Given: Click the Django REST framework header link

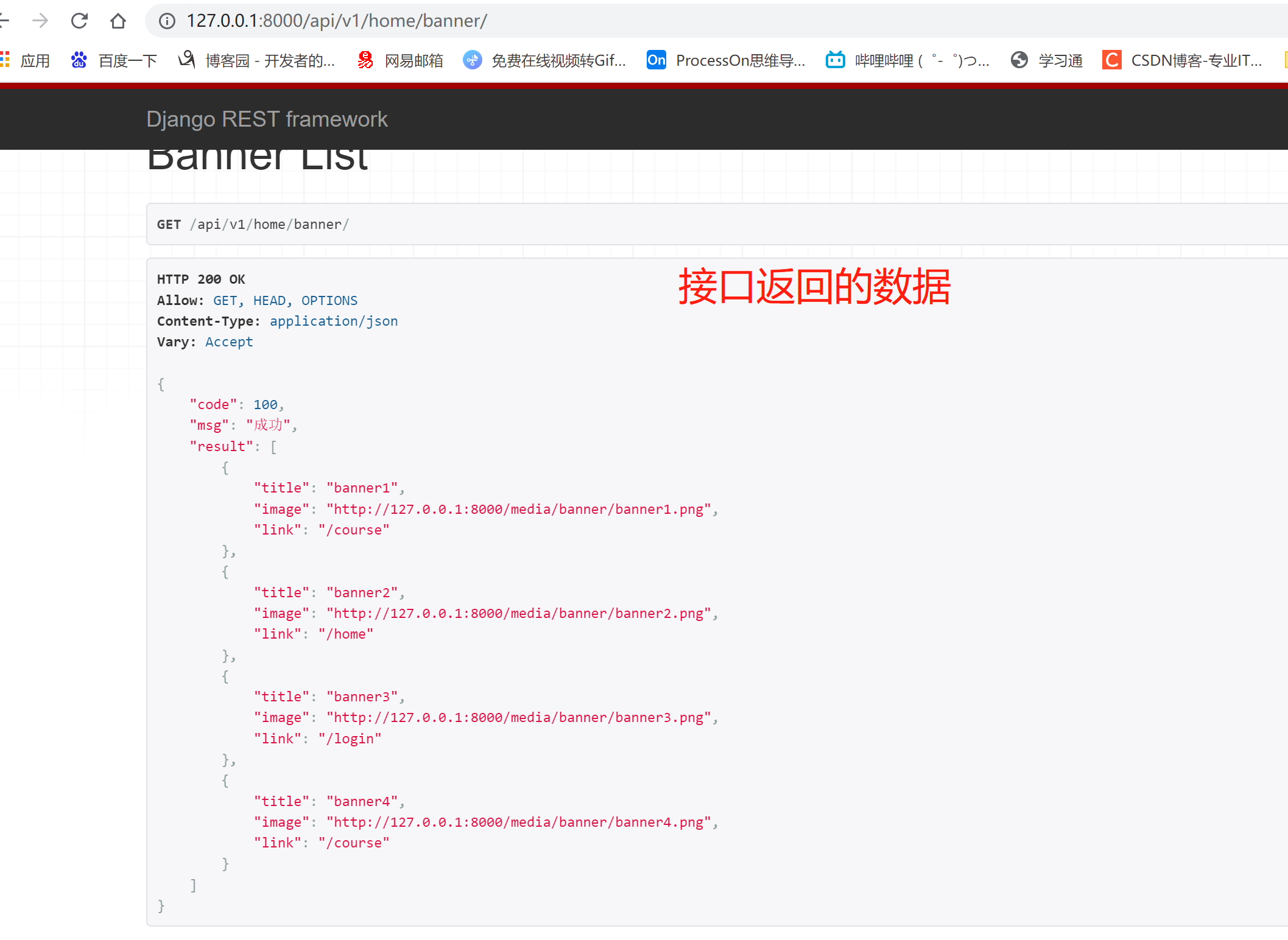Looking at the screenshot, I should point(267,119).
